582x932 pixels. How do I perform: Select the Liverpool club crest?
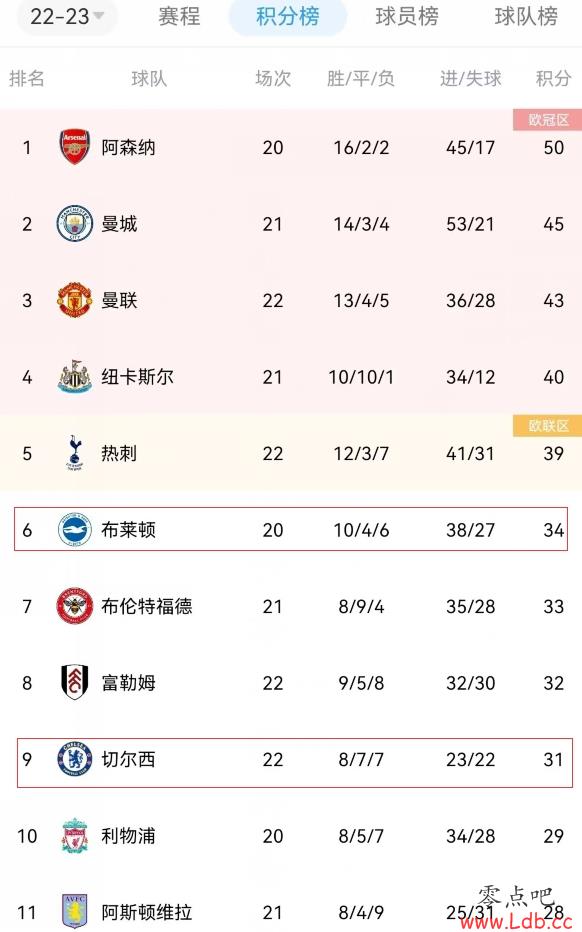(x=74, y=835)
